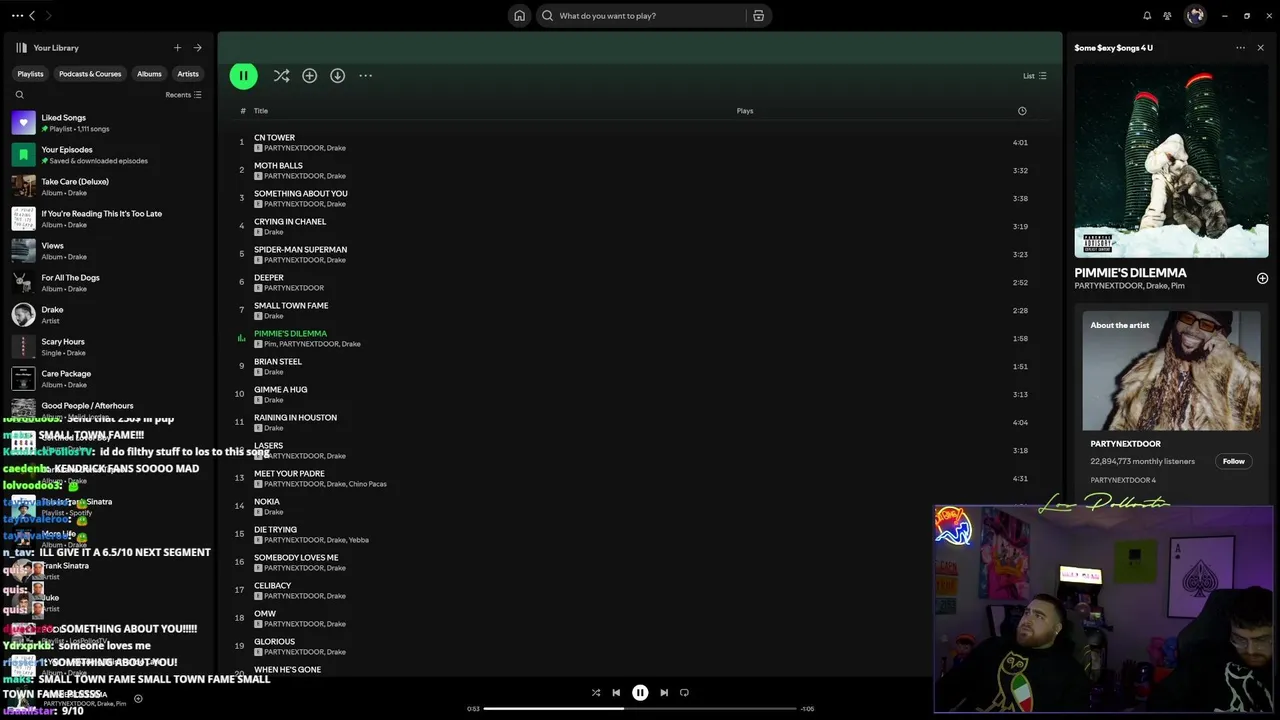Click the PIMMIE'S DILEMMA album cover art

tap(1171, 161)
